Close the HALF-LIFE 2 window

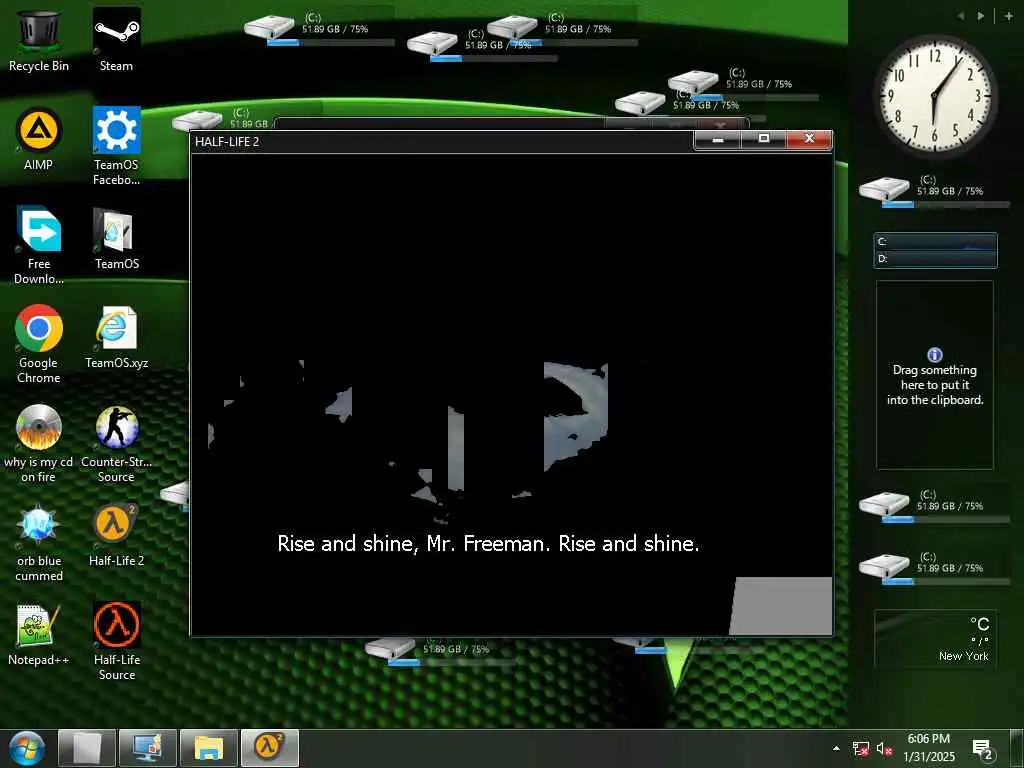(809, 140)
